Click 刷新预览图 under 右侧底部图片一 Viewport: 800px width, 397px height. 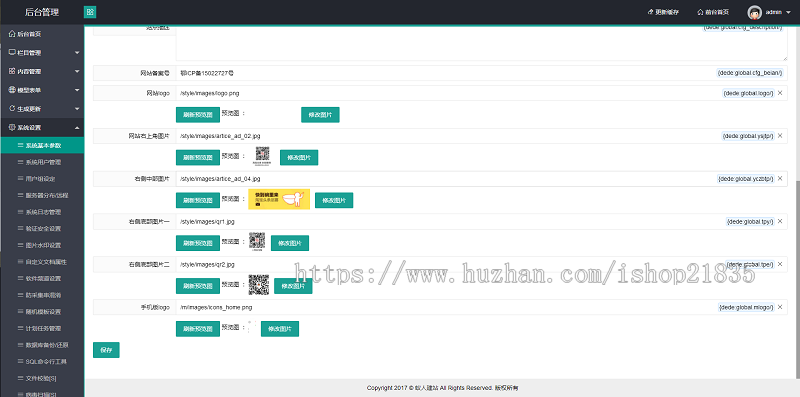pyautogui.click(x=197, y=243)
